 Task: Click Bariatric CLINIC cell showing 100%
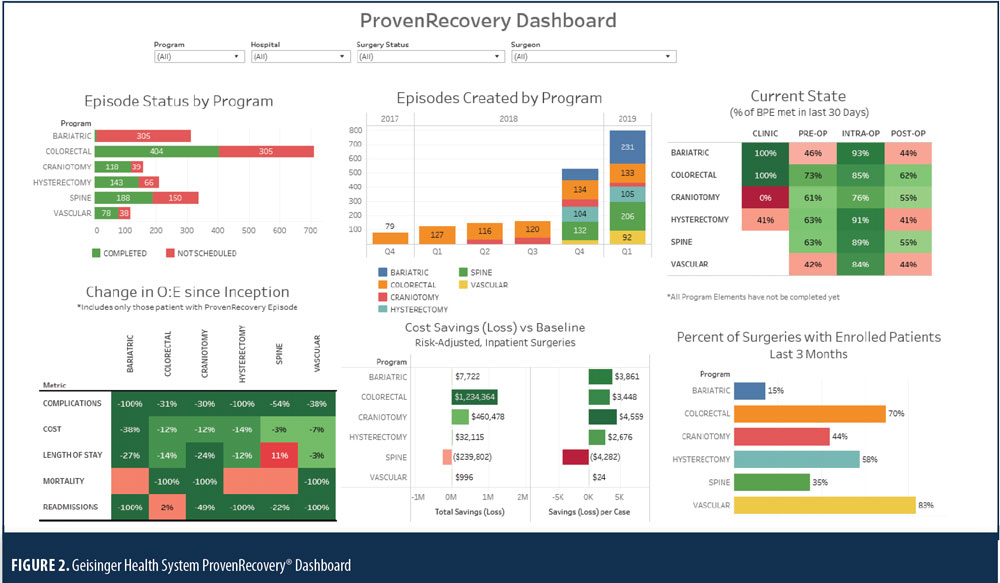[765, 153]
